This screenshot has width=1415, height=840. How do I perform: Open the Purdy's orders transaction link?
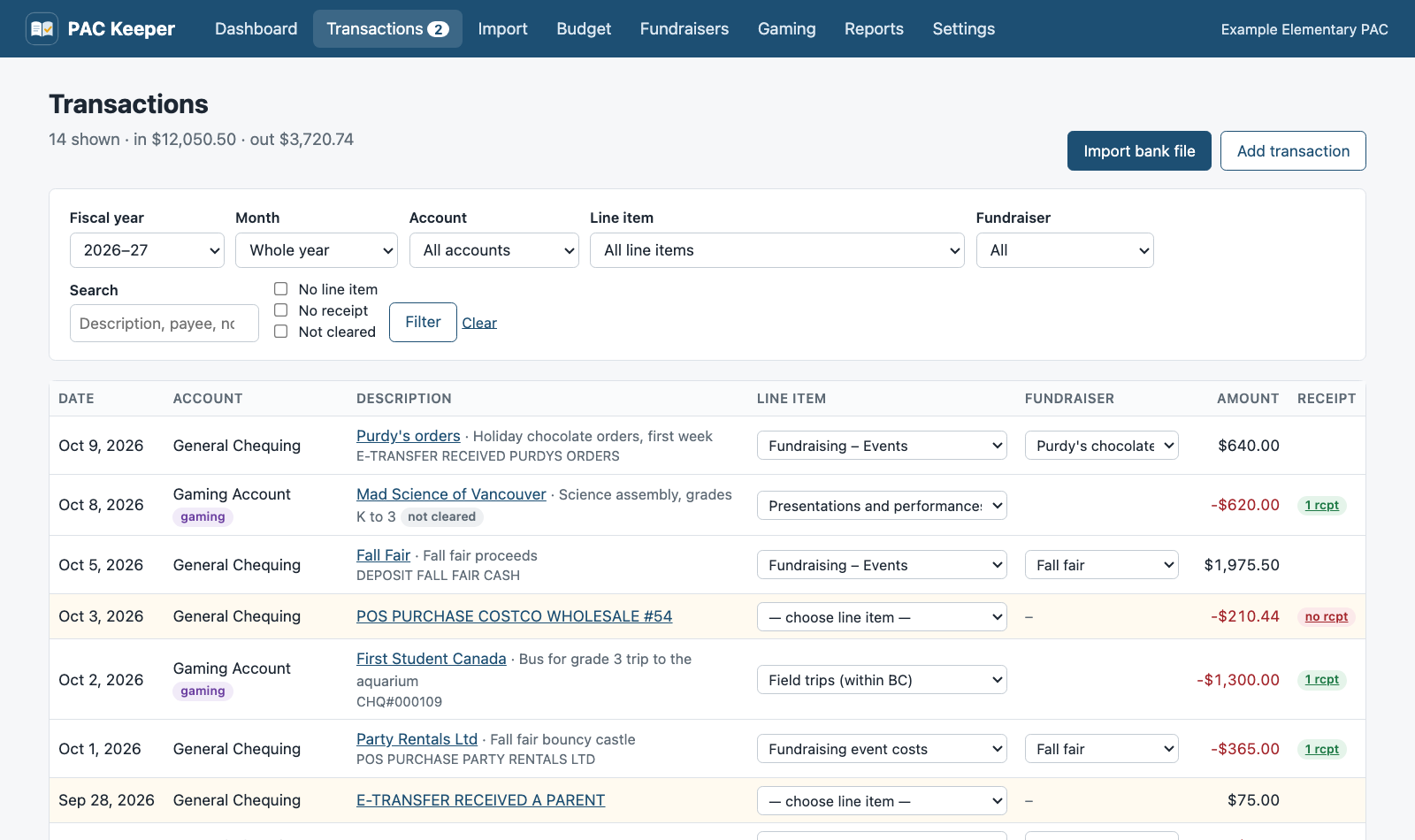coord(409,436)
